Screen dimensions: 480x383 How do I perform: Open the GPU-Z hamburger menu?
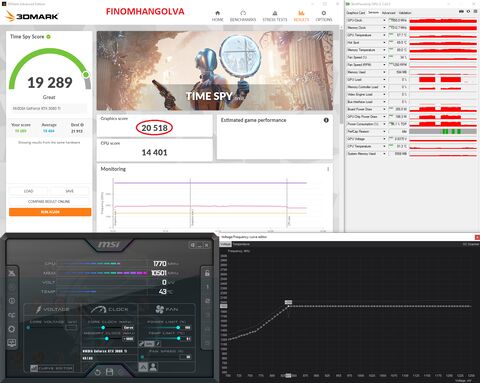click(475, 12)
